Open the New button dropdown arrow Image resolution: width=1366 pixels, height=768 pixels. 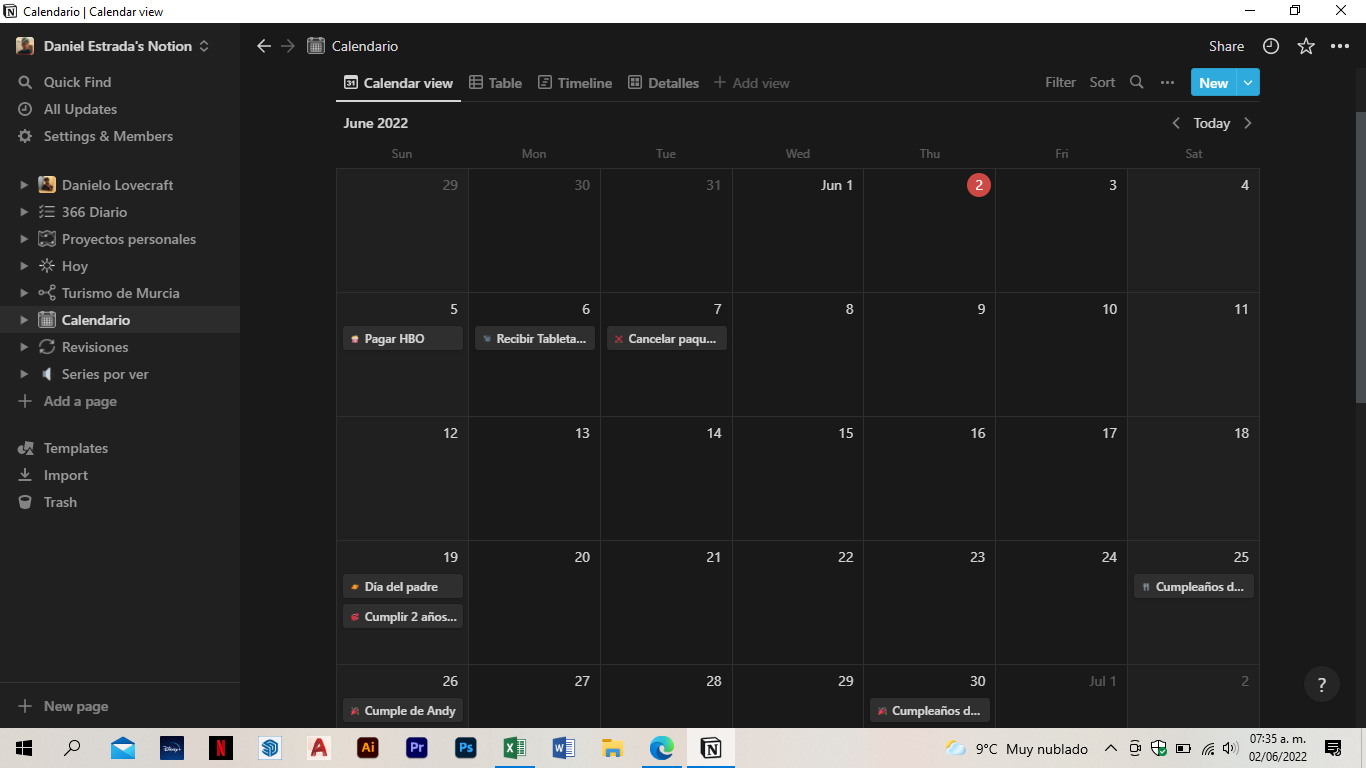1248,82
